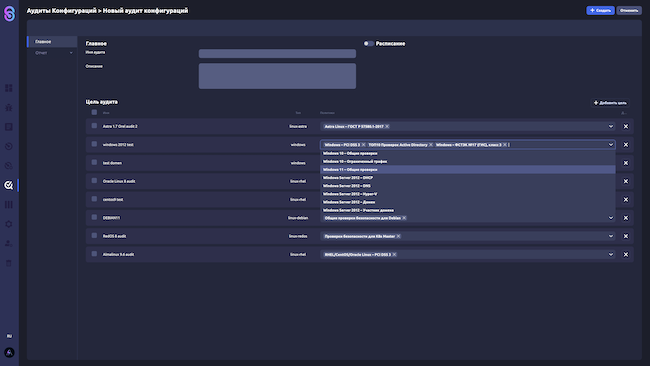Click the Добавить цель button
Viewport: 650px width, 366px height.
coord(610,103)
